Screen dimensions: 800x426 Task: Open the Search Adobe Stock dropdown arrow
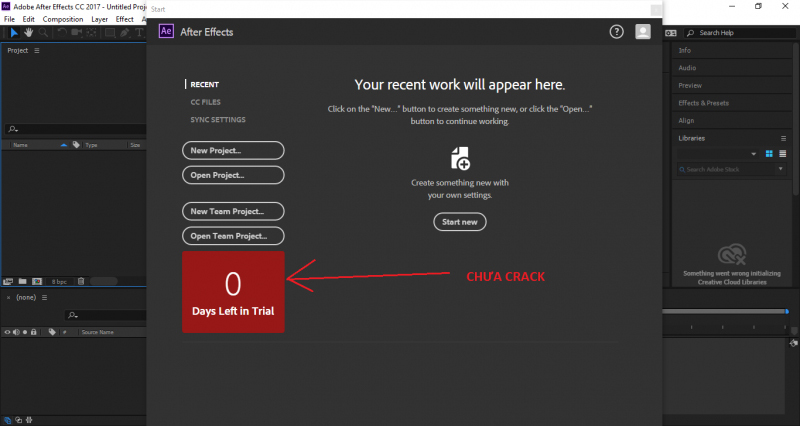click(780, 169)
